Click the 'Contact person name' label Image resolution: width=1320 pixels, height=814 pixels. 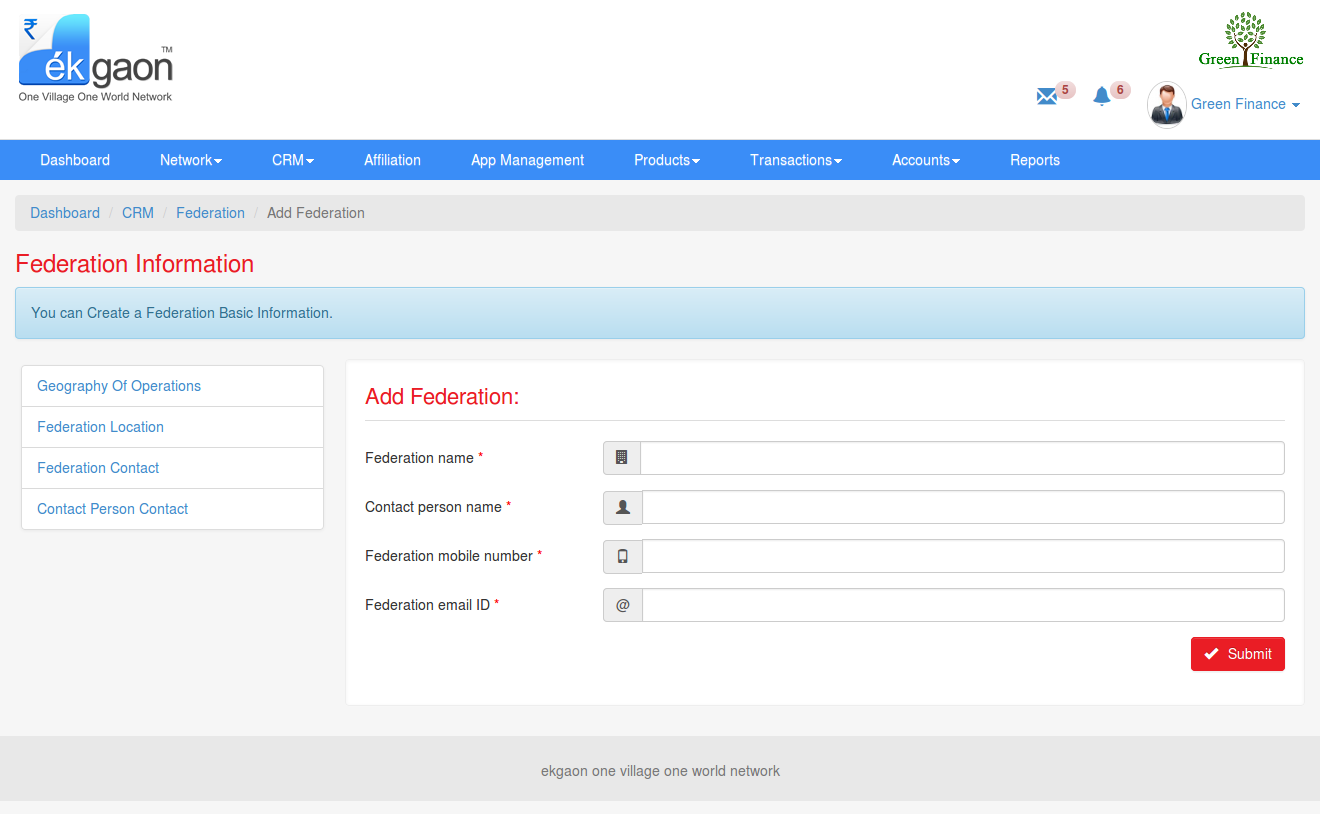(x=433, y=507)
